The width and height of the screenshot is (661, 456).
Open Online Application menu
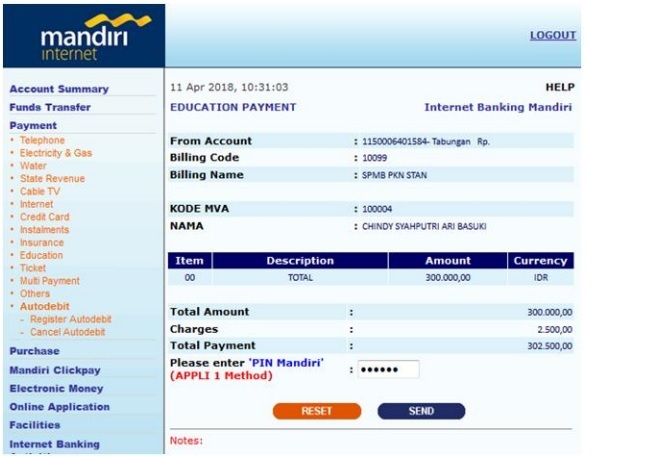[59, 407]
